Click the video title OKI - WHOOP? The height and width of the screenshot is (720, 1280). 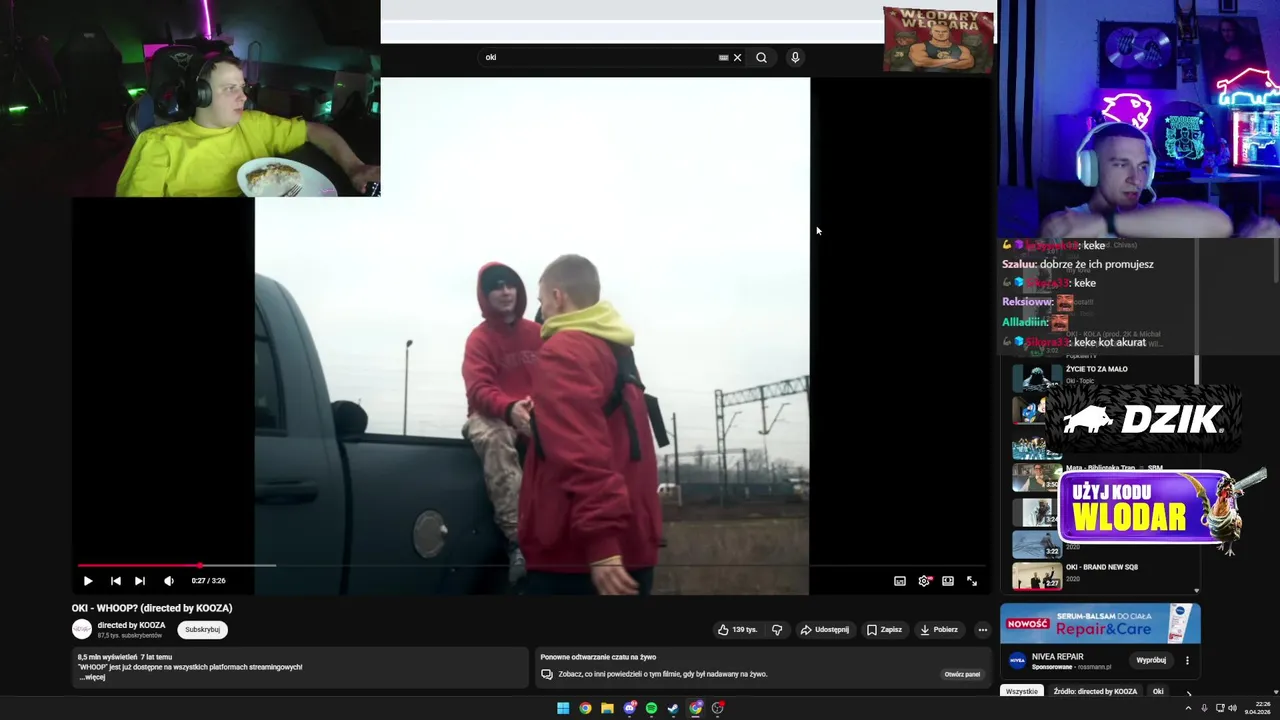point(152,608)
